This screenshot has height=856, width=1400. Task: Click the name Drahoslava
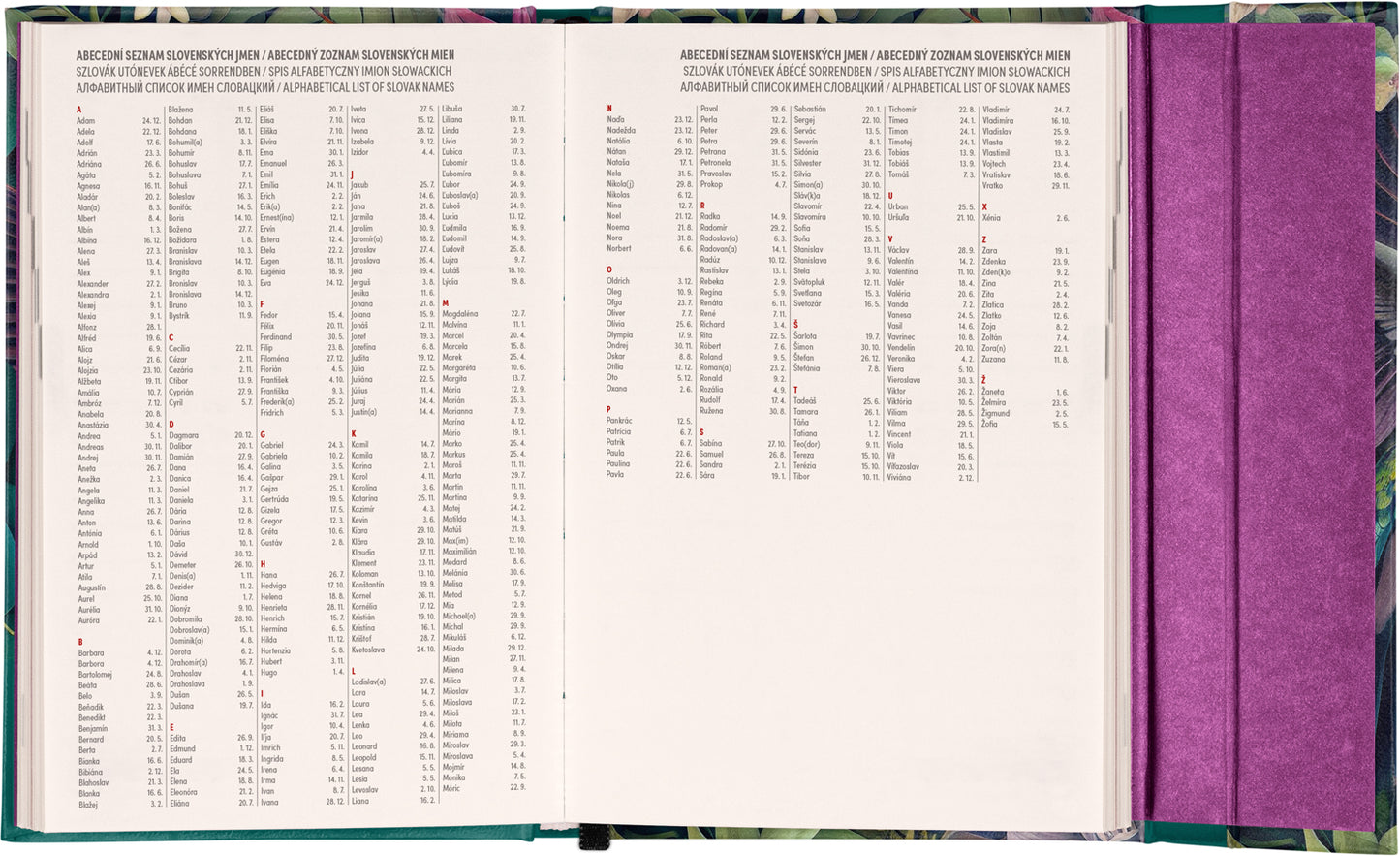coord(188,683)
